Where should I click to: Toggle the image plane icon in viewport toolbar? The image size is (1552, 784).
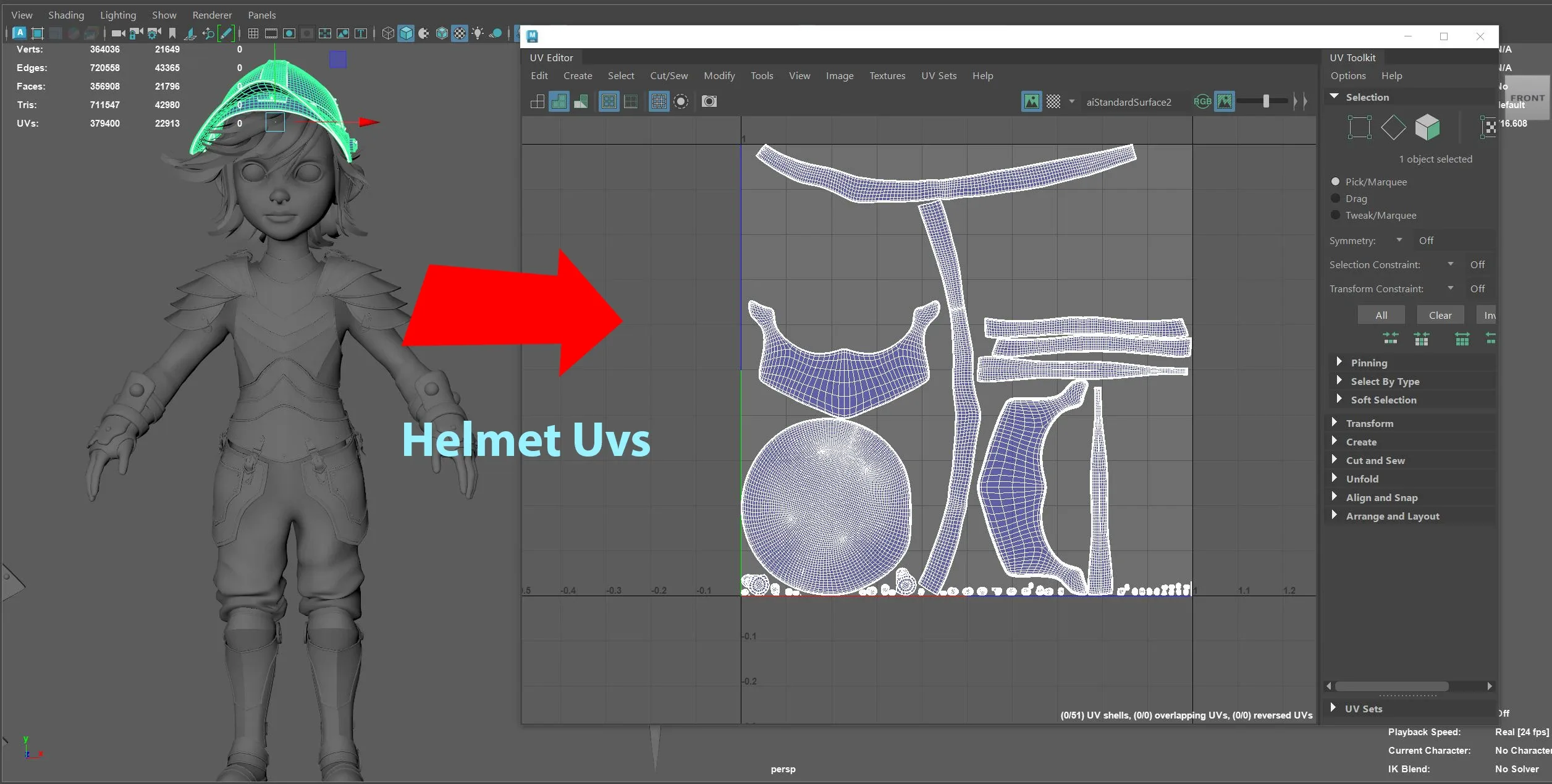(190, 33)
